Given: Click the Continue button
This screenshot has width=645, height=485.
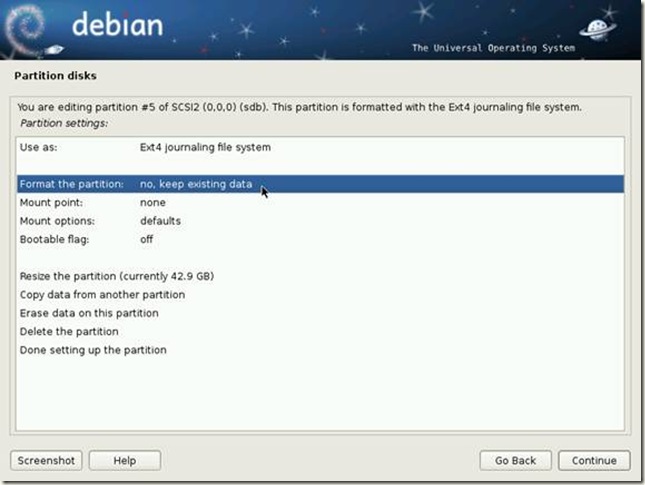Looking at the screenshot, I should point(594,460).
